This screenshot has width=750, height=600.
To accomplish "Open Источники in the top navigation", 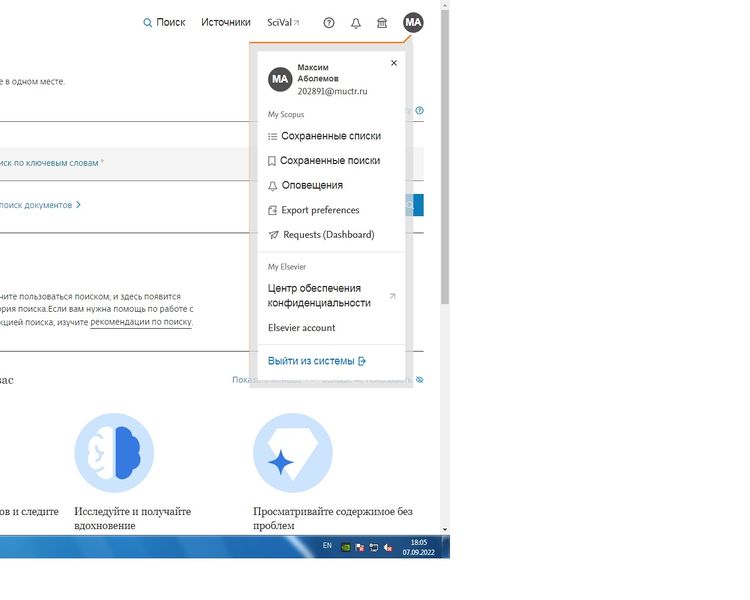I will click(226, 22).
